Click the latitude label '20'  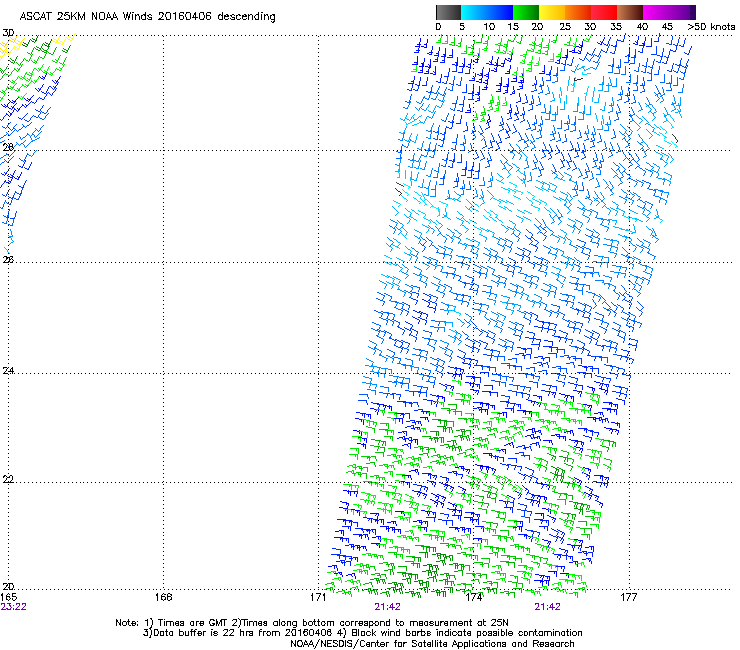tap(8, 587)
